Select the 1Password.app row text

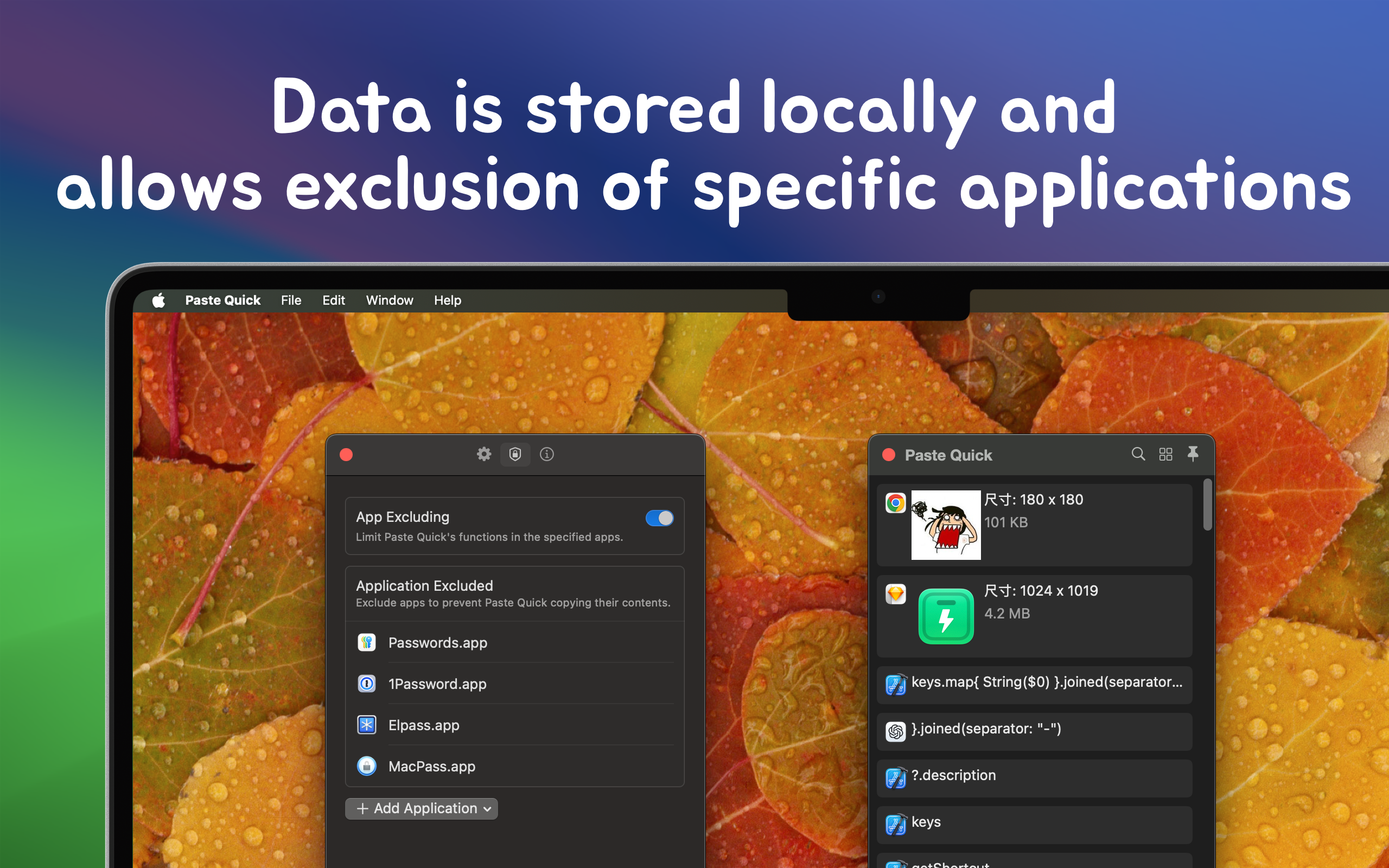[437, 684]
